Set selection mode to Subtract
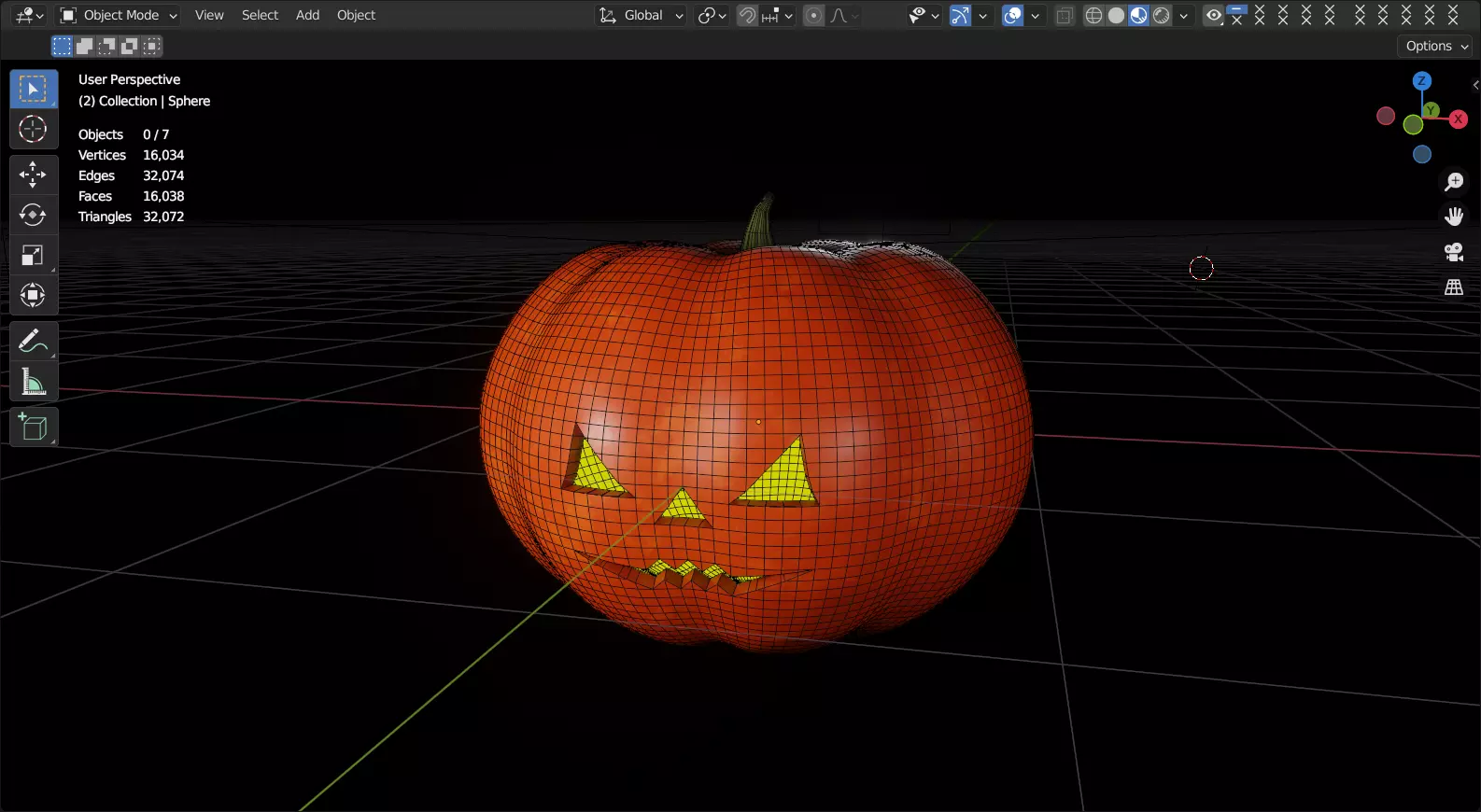This screenshot has width=1481, height=812. pos(106,46)
